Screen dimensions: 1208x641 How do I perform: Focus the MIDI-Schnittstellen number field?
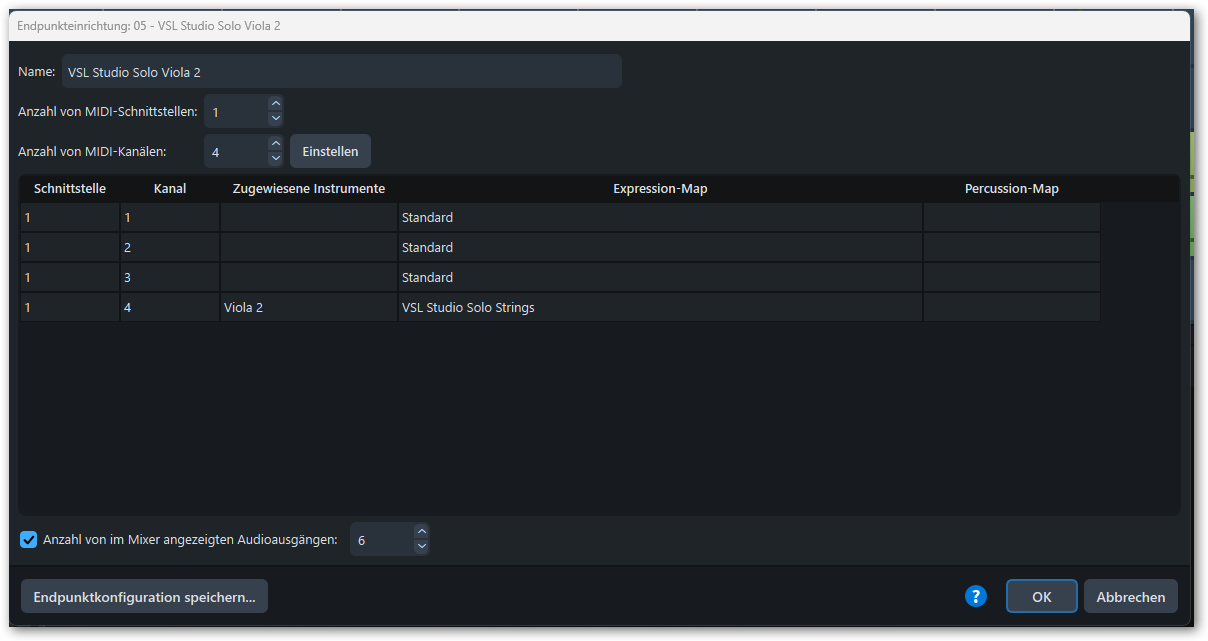coord(236,111)
